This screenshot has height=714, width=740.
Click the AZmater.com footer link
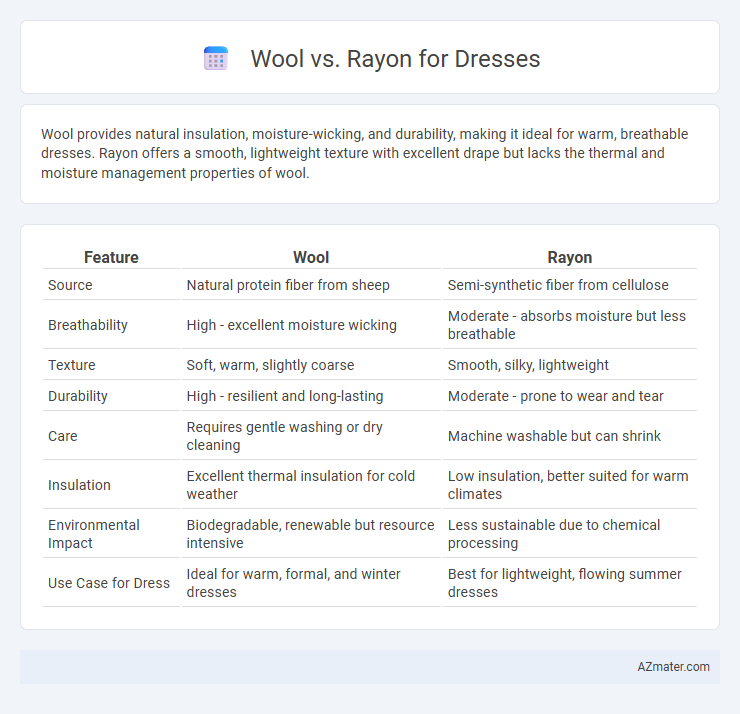click(673, 666)
